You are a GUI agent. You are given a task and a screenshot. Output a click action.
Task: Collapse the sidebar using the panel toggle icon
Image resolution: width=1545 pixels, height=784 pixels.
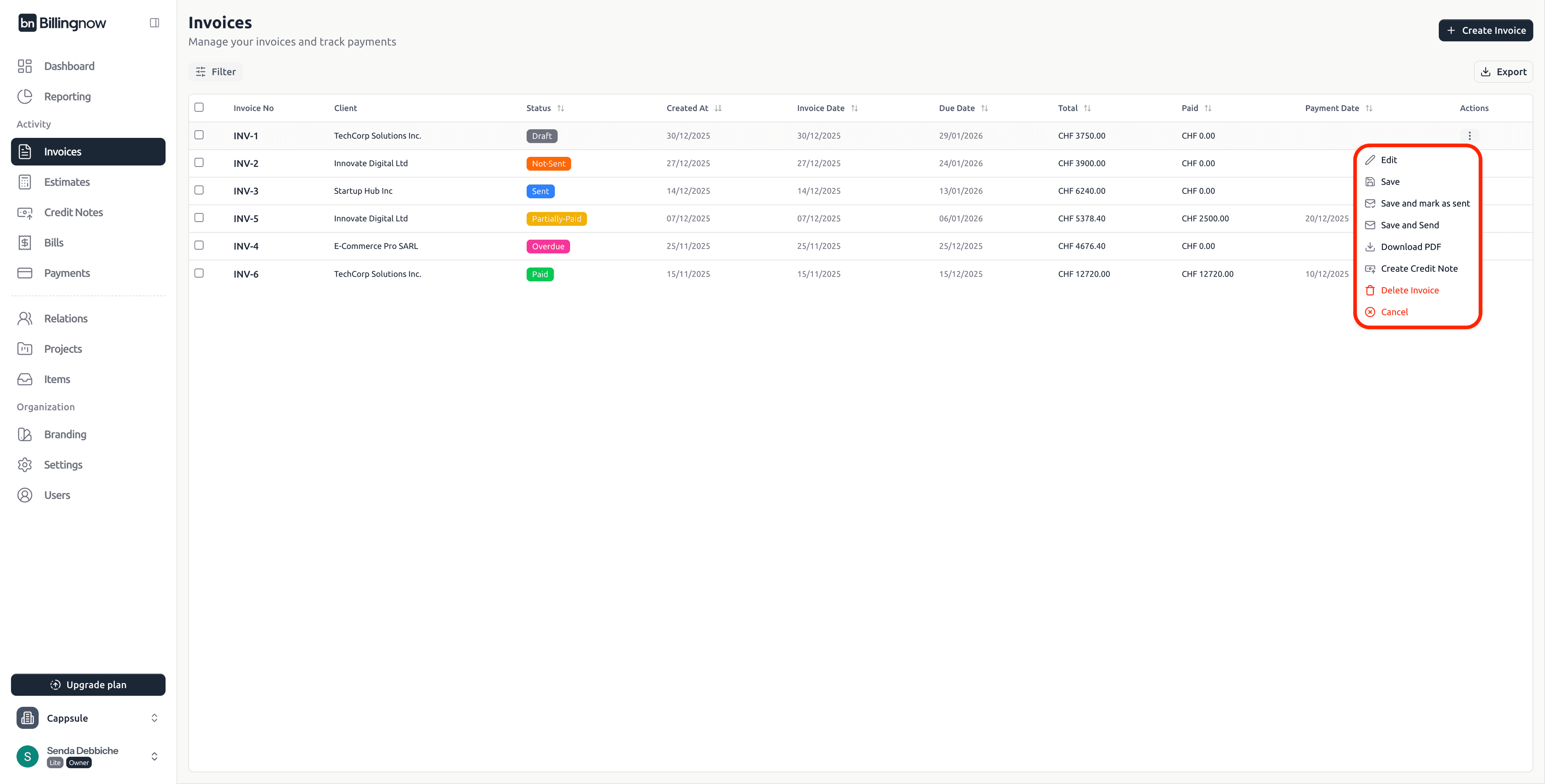(154, 22)
